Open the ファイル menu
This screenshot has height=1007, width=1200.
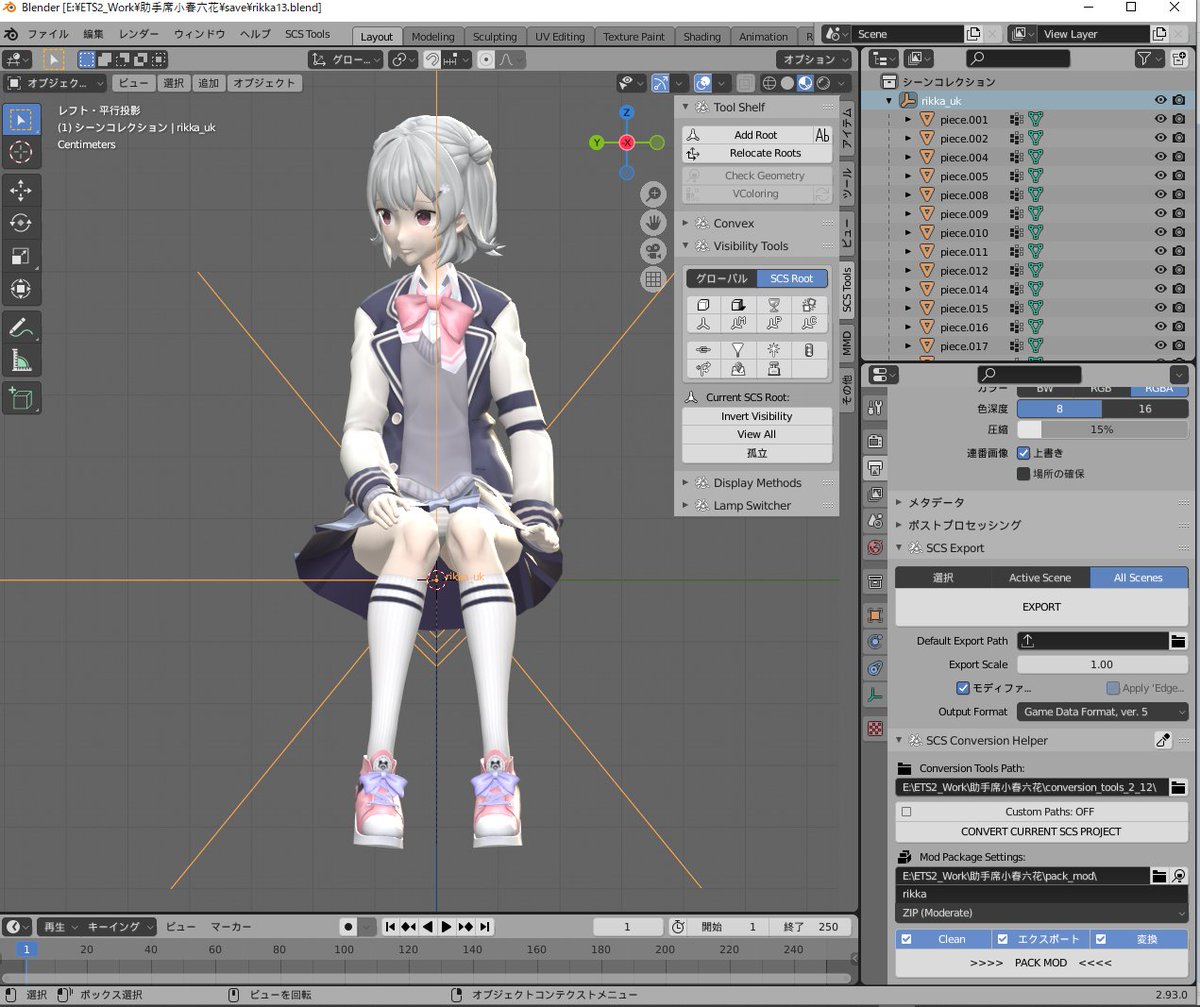tap(48, 33)
